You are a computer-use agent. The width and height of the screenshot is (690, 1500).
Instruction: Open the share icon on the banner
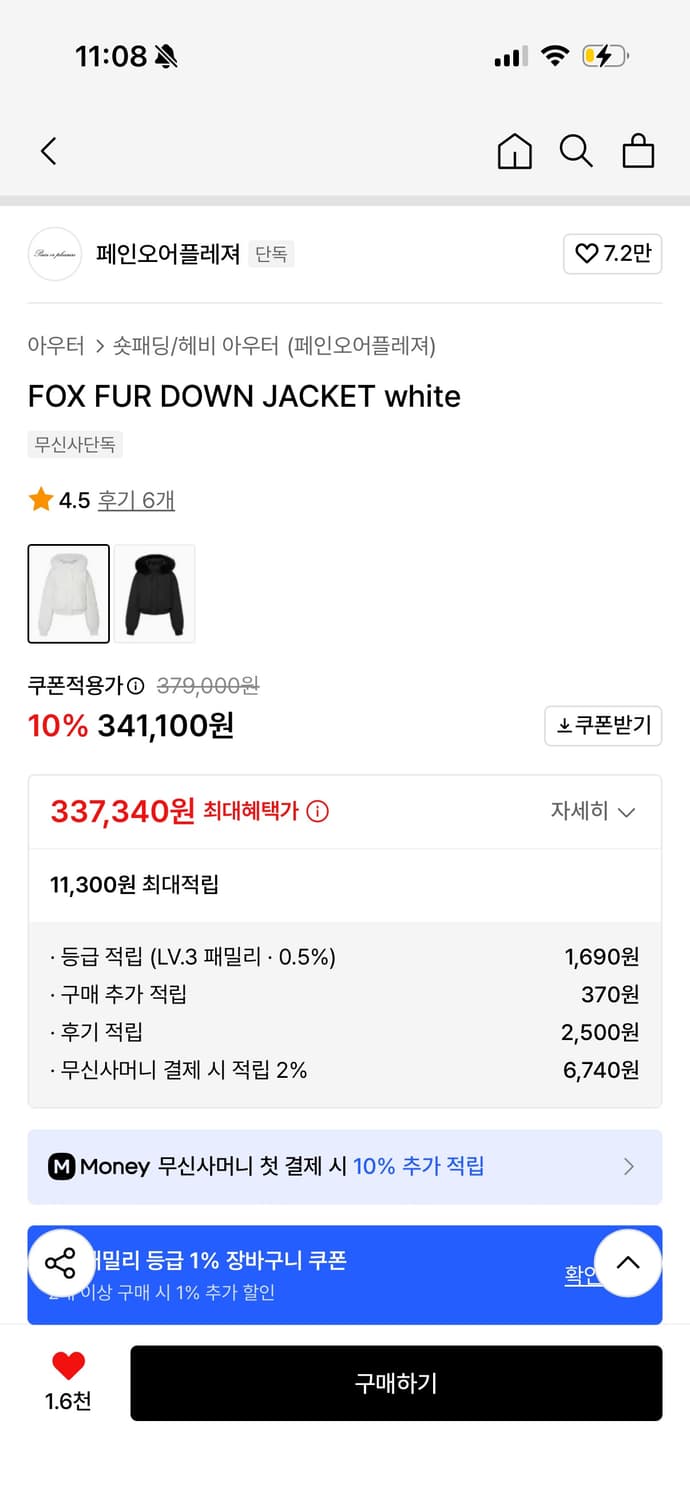tap(61, 1263)
